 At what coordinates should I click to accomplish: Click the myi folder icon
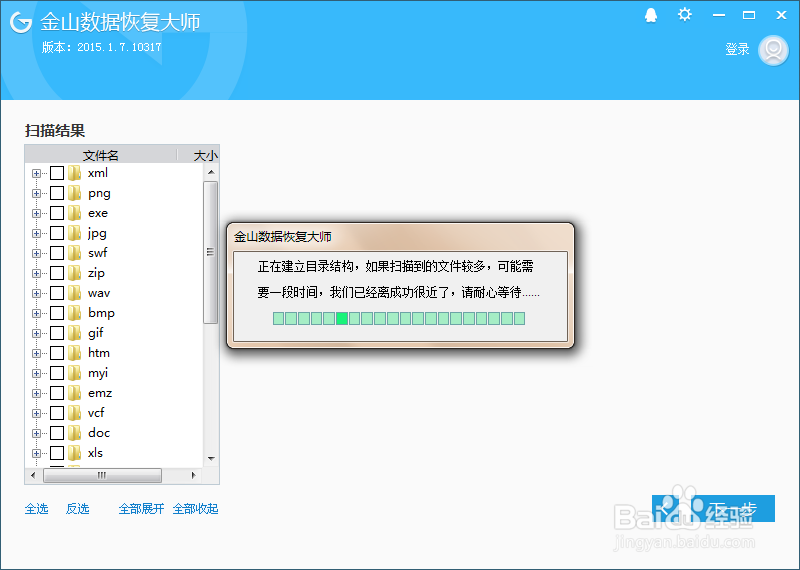click(74, 373)
